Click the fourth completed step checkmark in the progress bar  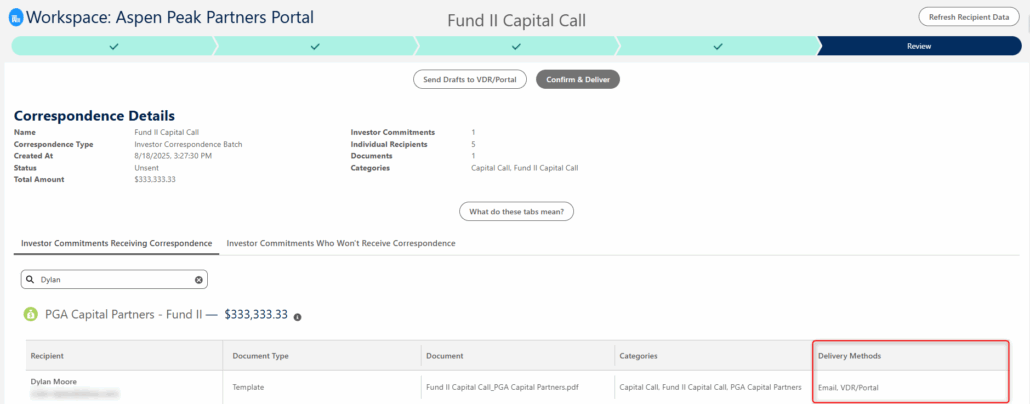pyautogui.click(x=718, y=46)
